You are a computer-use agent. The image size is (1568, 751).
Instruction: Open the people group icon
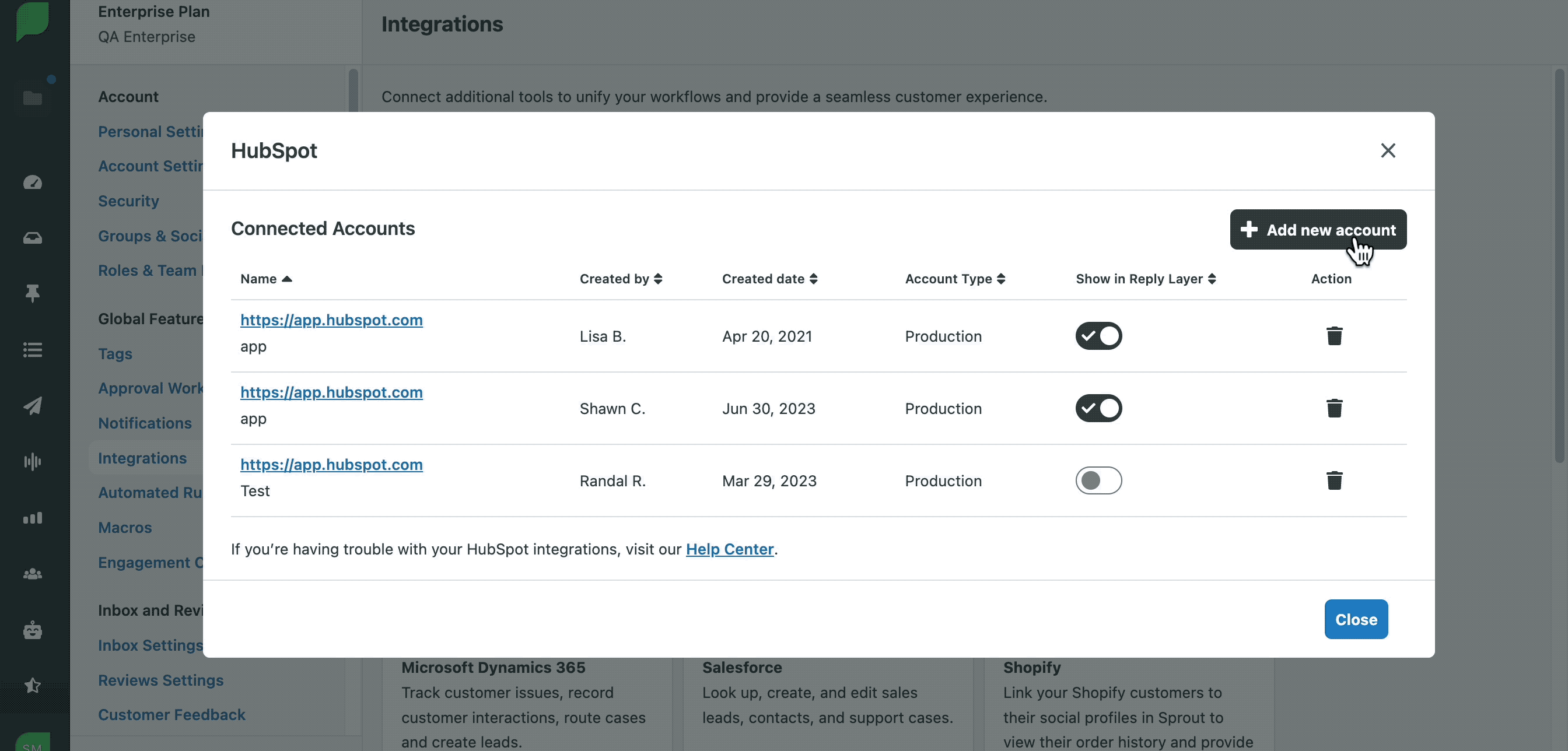click(32, 574)
